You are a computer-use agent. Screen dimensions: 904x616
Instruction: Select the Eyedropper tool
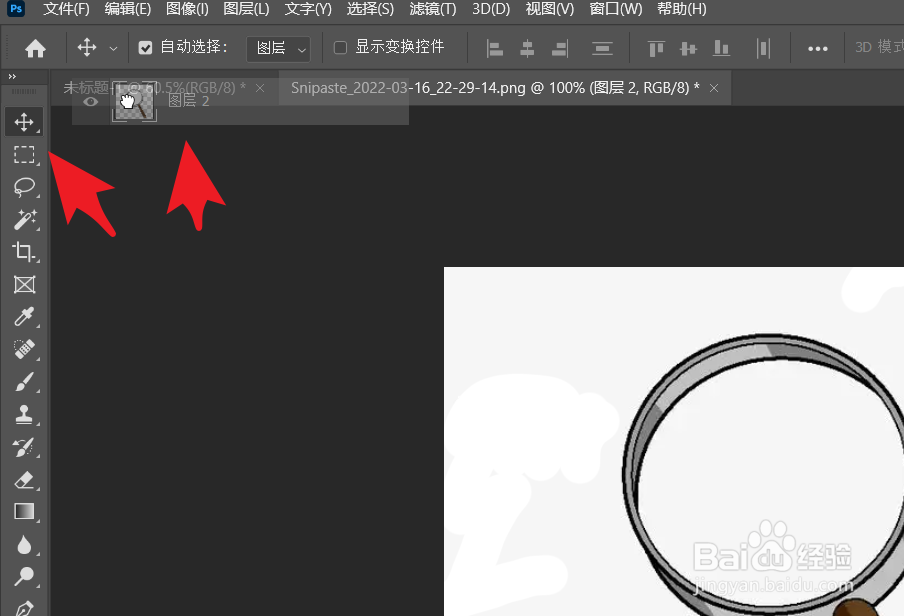(x=24, y=317)
